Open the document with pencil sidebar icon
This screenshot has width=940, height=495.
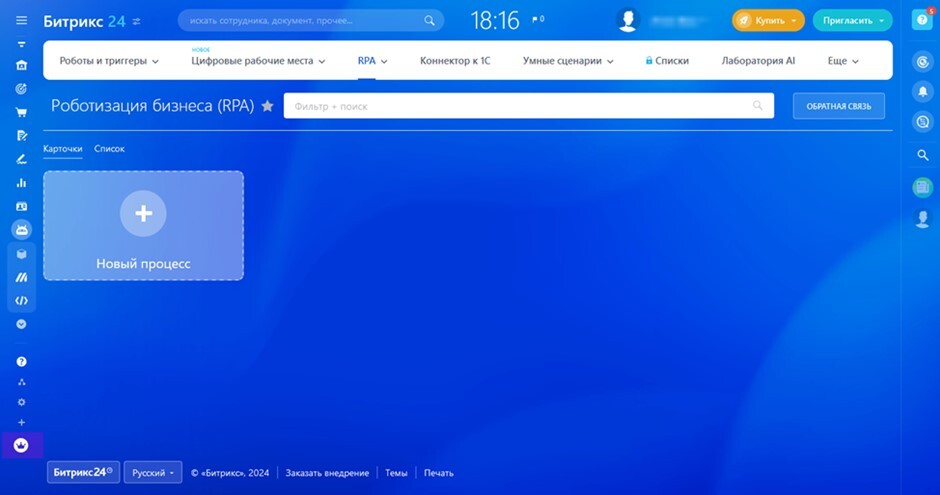click(x=22, y=135)
